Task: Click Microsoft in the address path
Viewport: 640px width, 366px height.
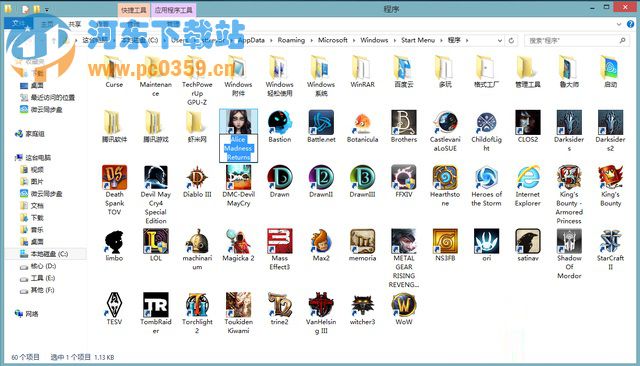Action: [333, 40]
